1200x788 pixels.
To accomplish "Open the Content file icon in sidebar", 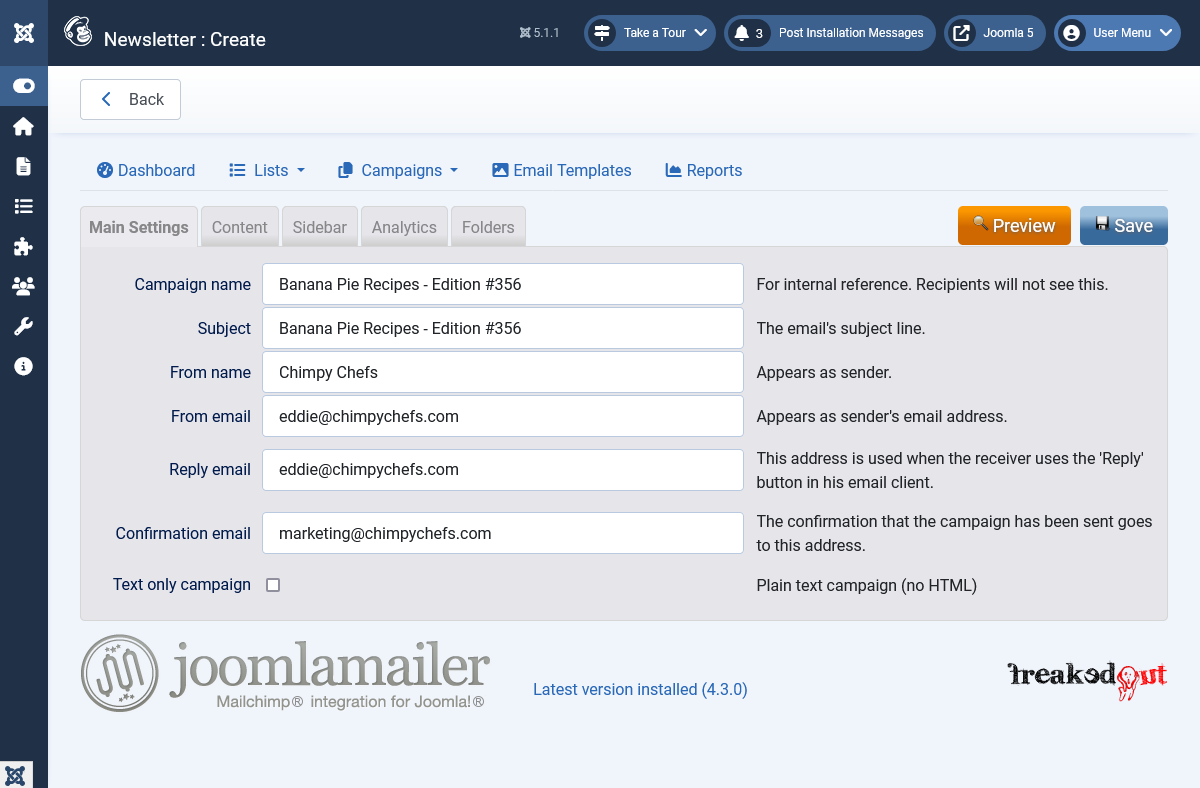I will pos(24,166).
